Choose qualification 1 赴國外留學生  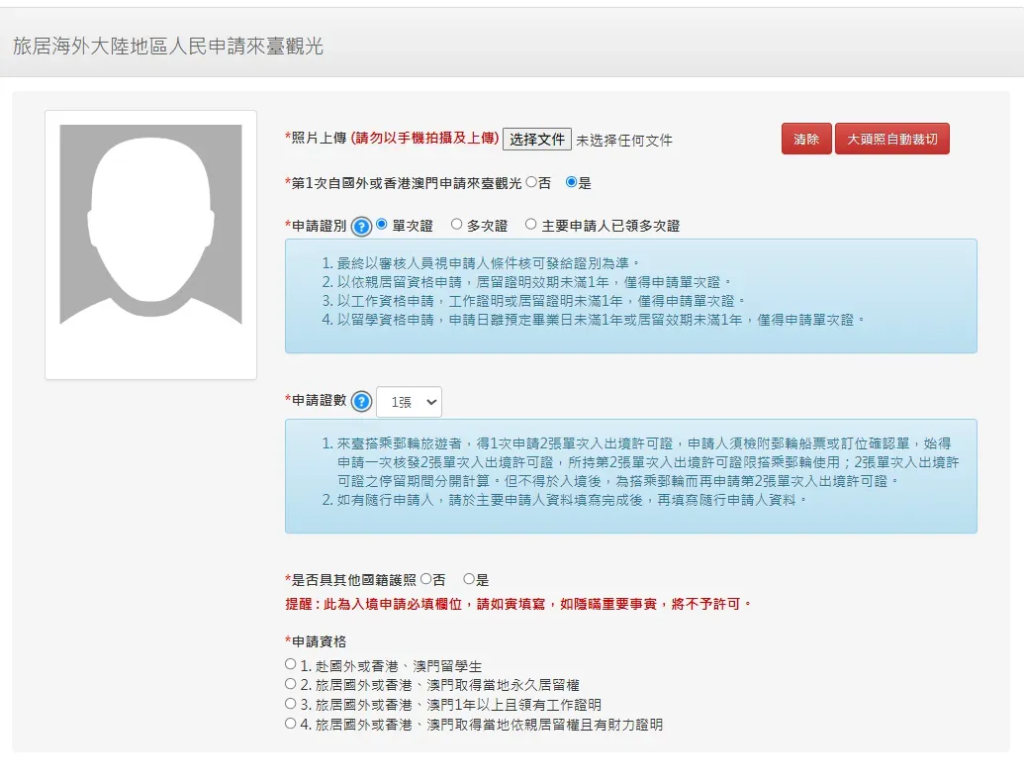pyautogui.click(x=291, y=665)
